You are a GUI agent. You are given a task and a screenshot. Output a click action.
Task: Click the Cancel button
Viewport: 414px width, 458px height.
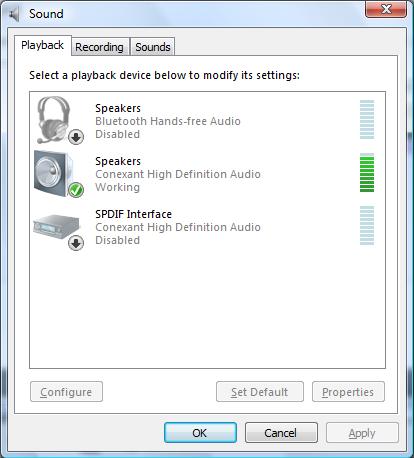coord(281,433)
